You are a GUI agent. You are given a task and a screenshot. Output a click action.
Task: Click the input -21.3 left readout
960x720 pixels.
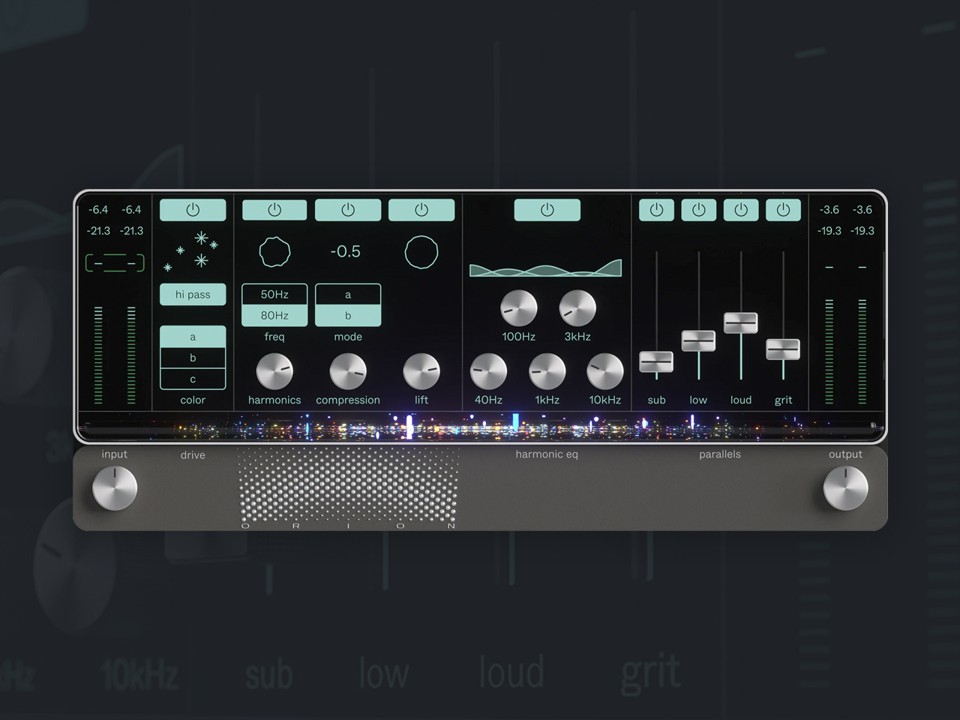pyautogui.click(x=98, y=231)
